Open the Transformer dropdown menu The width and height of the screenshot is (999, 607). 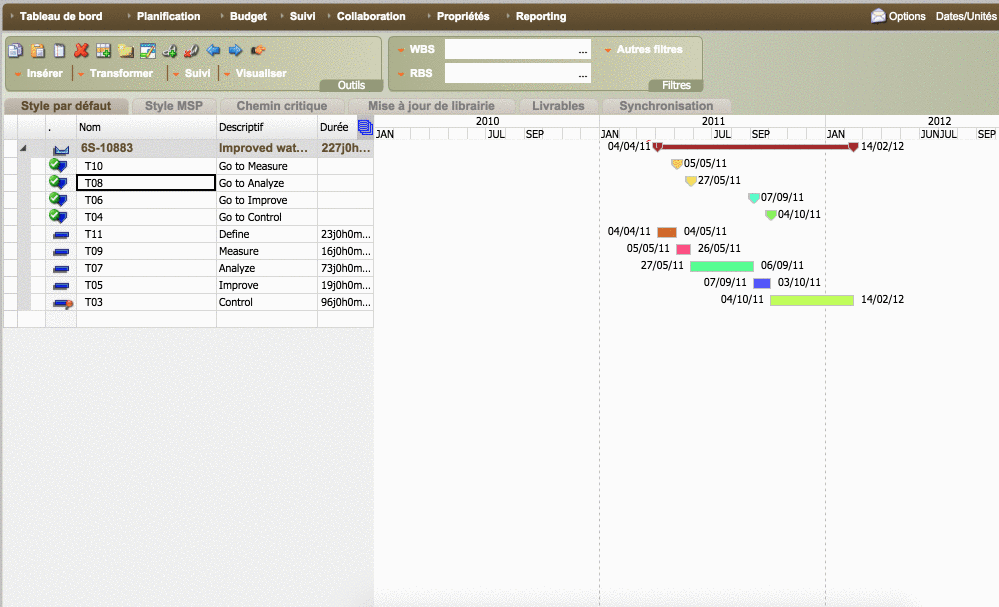click(115, 73)
